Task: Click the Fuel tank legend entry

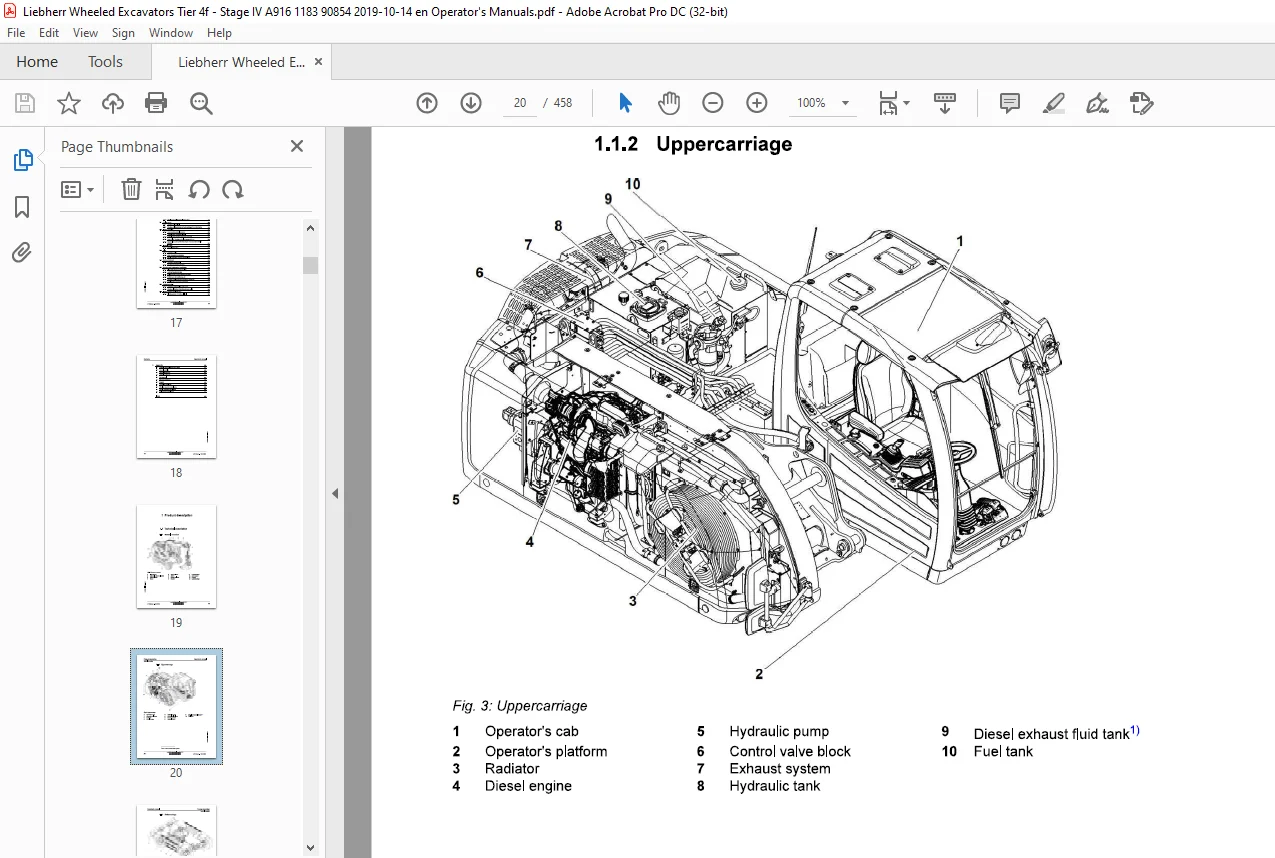Action: point(1003,751)
